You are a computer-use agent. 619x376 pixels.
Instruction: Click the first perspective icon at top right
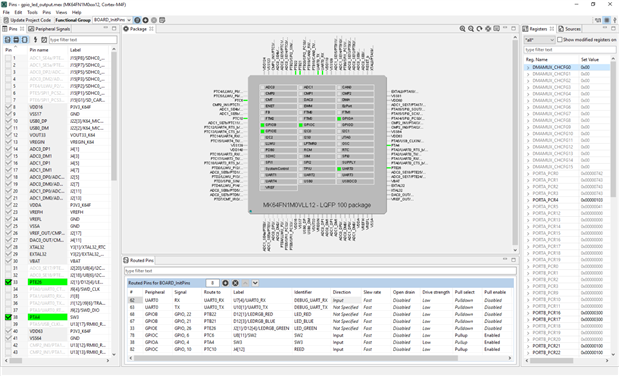point(598,20)
